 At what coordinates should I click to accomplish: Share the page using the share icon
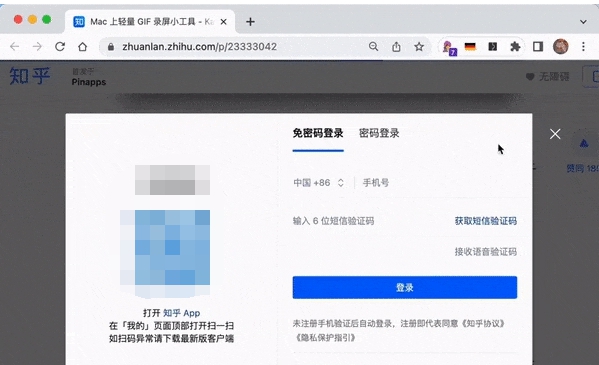click(x=396, y=47)
